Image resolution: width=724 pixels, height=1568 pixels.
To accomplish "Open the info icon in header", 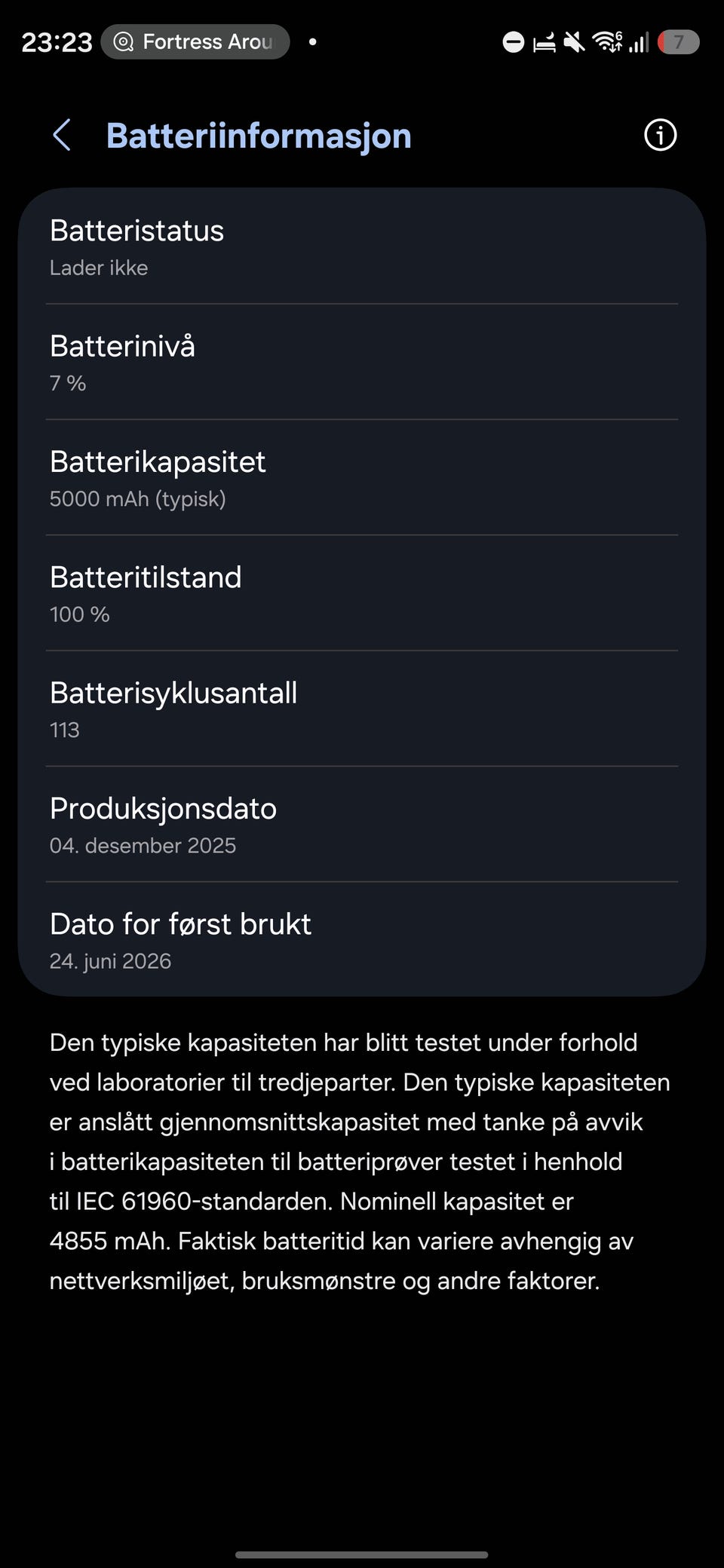I will (660, 135).
